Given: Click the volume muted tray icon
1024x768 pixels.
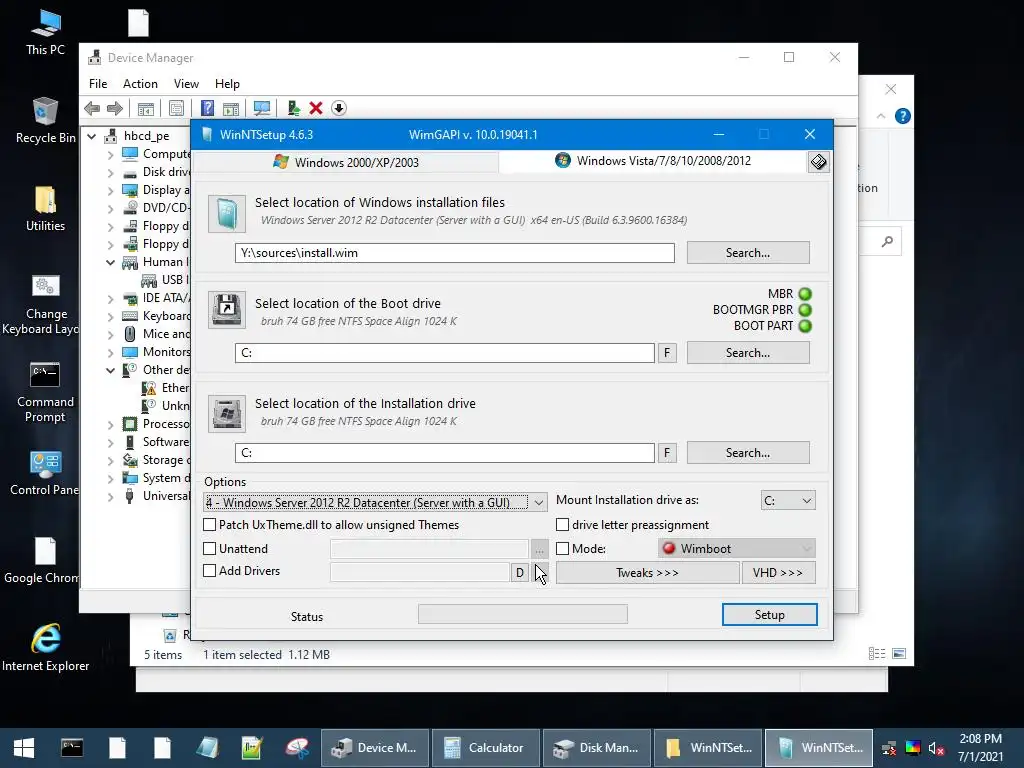Looking at the screenshot, I should click(936, 748).
